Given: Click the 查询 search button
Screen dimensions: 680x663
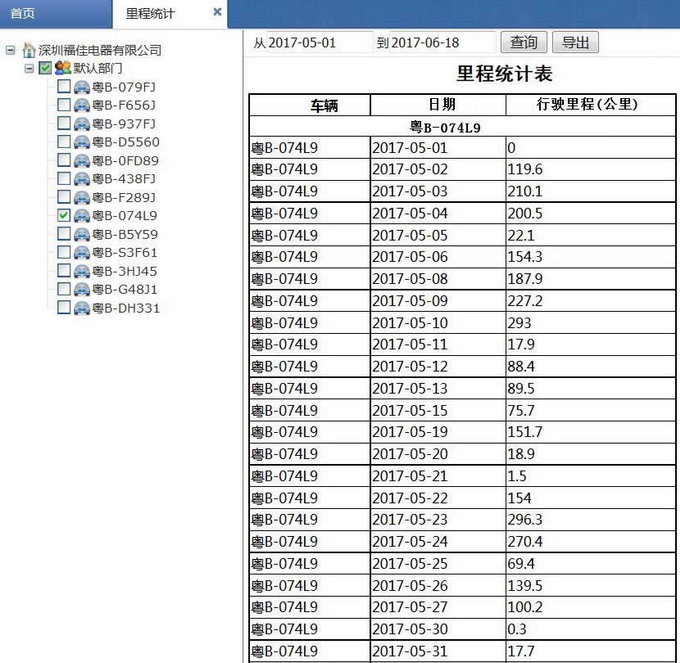Looking at the screenshot, I should point(524,42).
